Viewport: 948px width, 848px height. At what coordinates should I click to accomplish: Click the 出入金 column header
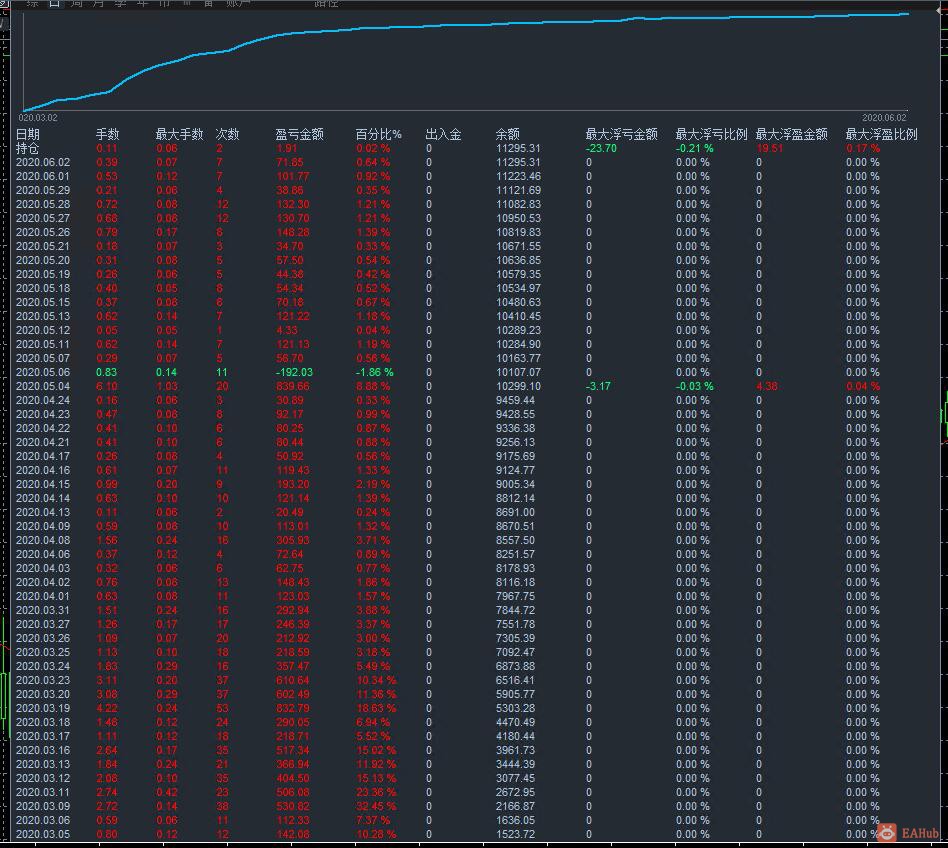coord(443,134)
